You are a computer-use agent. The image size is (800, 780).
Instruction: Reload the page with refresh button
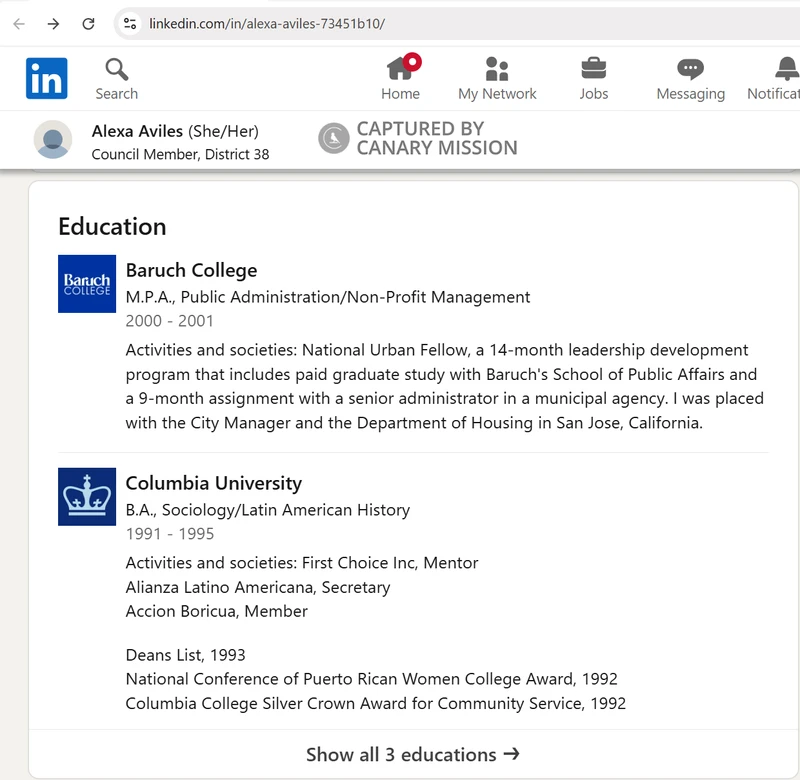pyautogui.click(x=88, y=24)
